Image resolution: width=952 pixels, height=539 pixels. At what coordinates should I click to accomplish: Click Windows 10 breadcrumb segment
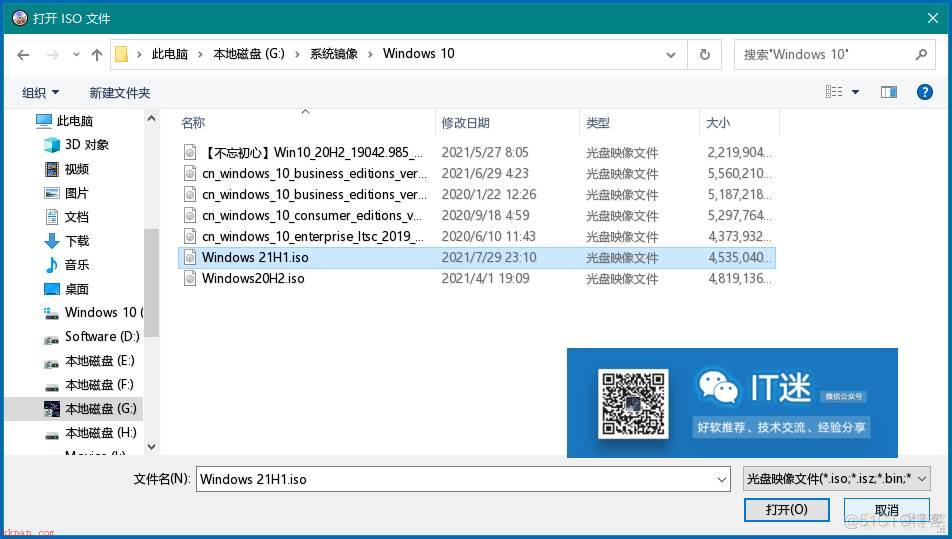(x=418, y=53)
